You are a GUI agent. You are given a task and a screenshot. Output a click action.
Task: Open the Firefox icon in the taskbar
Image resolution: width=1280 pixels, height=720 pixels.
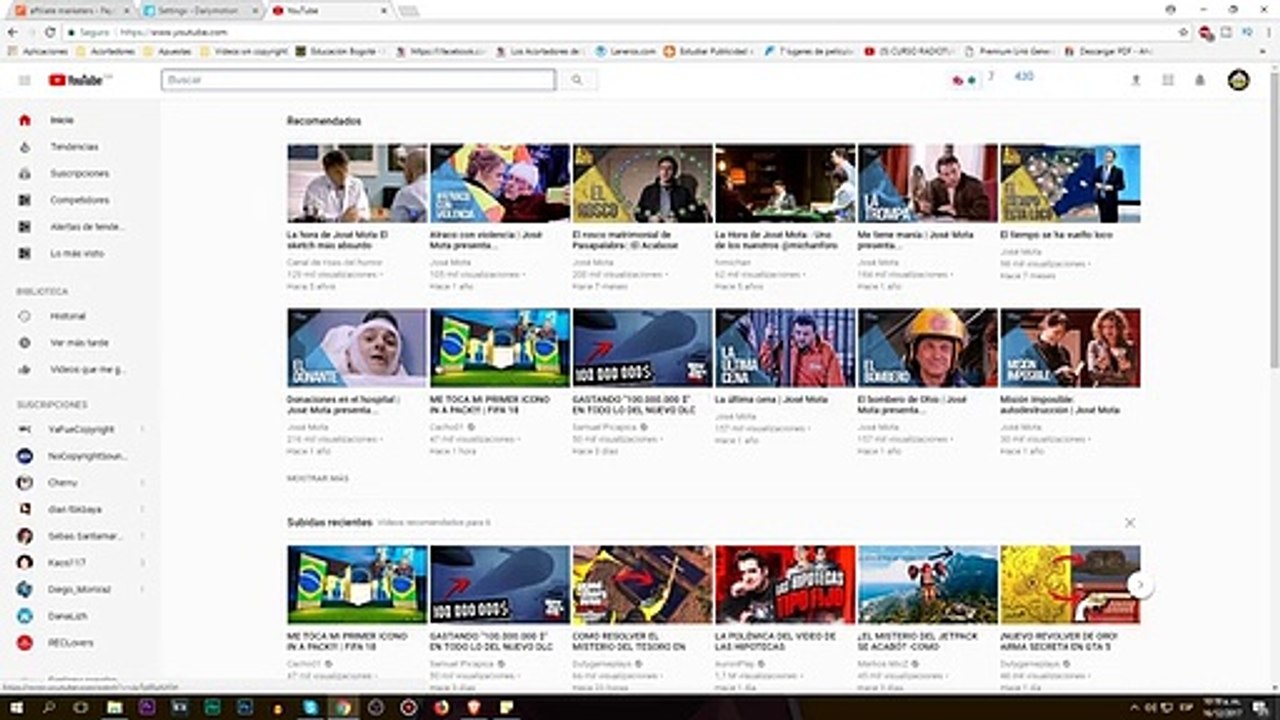coord(441,707)
